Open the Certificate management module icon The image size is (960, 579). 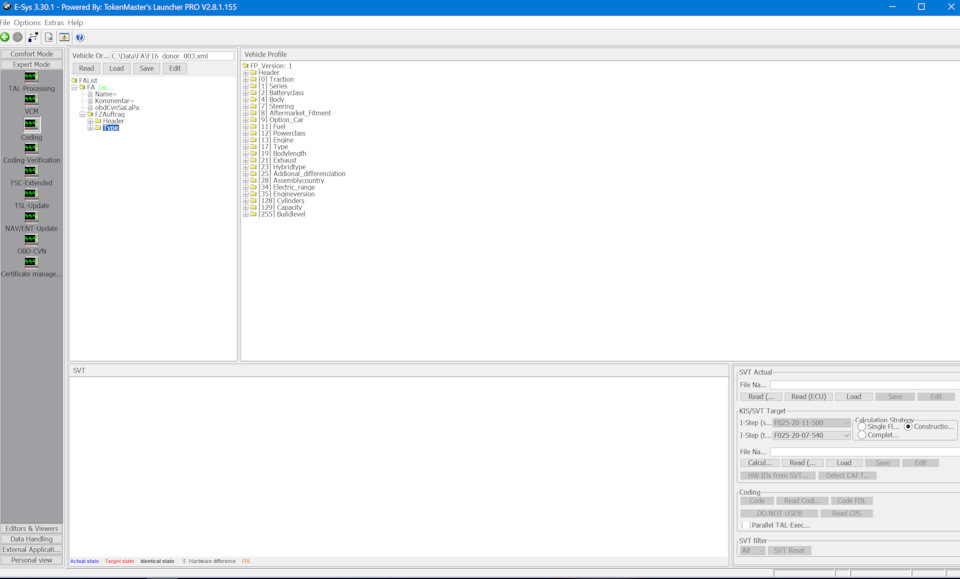coord(31,262)
